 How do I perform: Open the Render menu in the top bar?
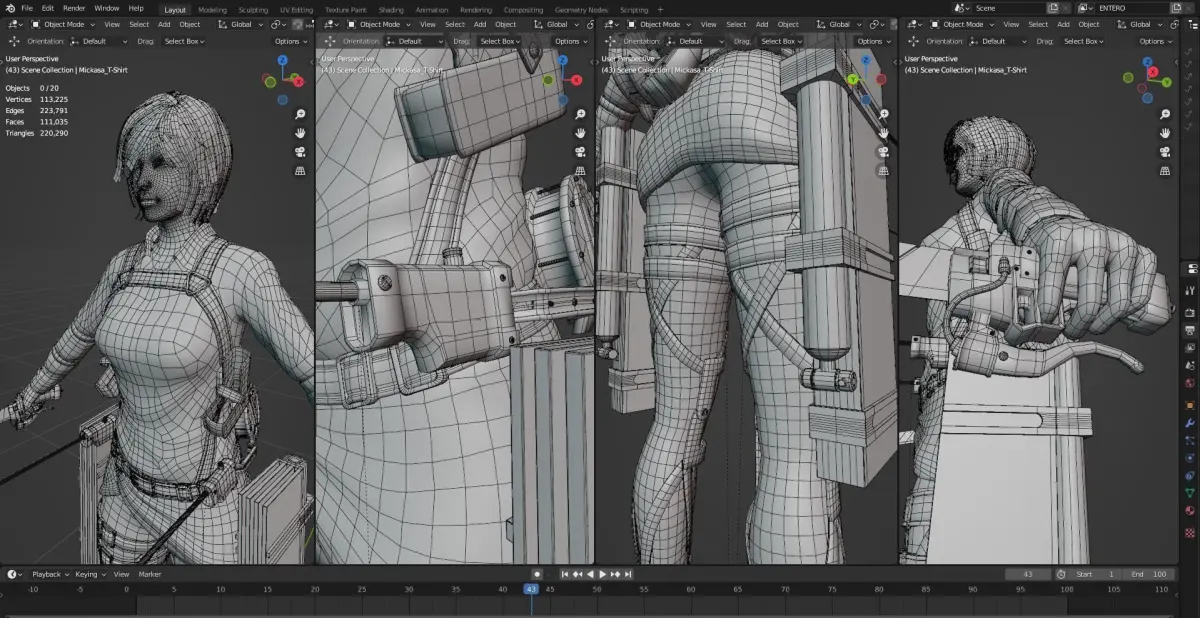click(74, 8)
